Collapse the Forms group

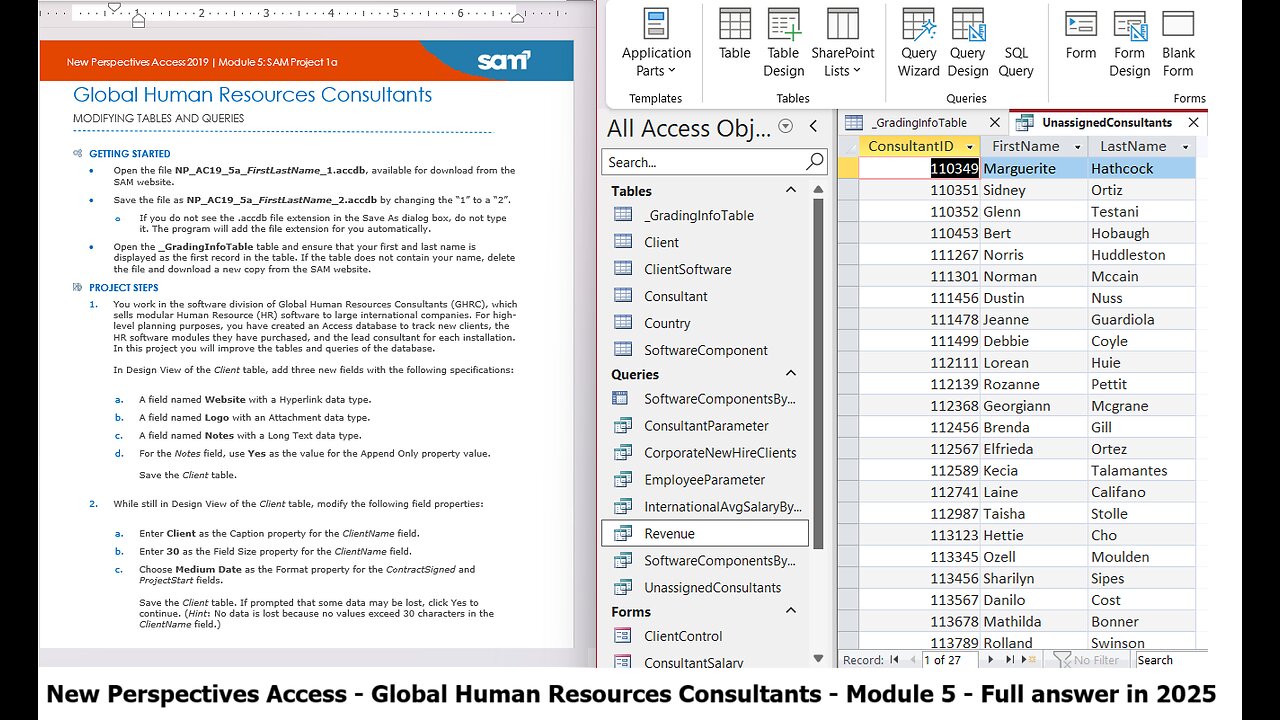coord(791,611)
